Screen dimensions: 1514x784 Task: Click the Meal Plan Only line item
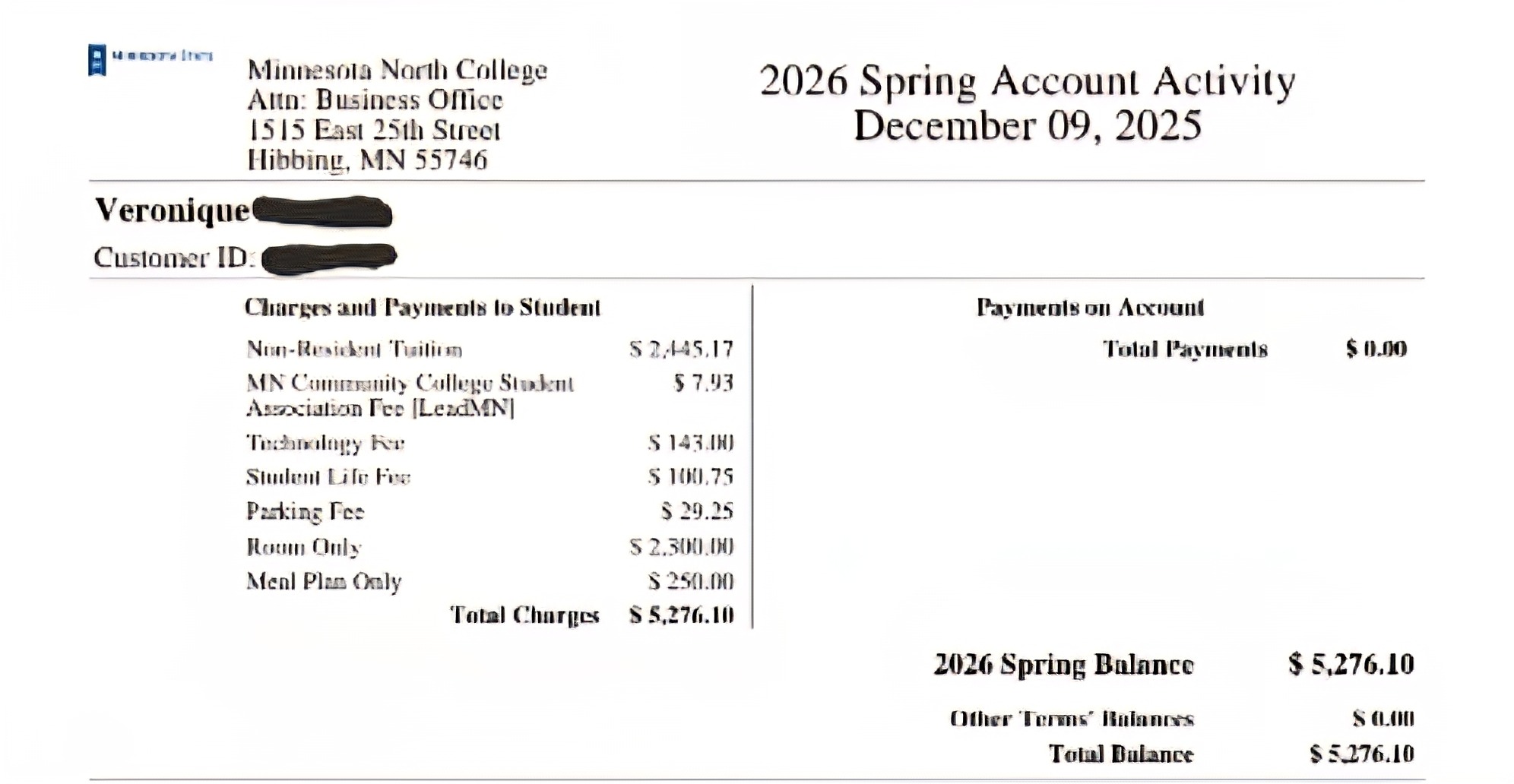point(323,582)
